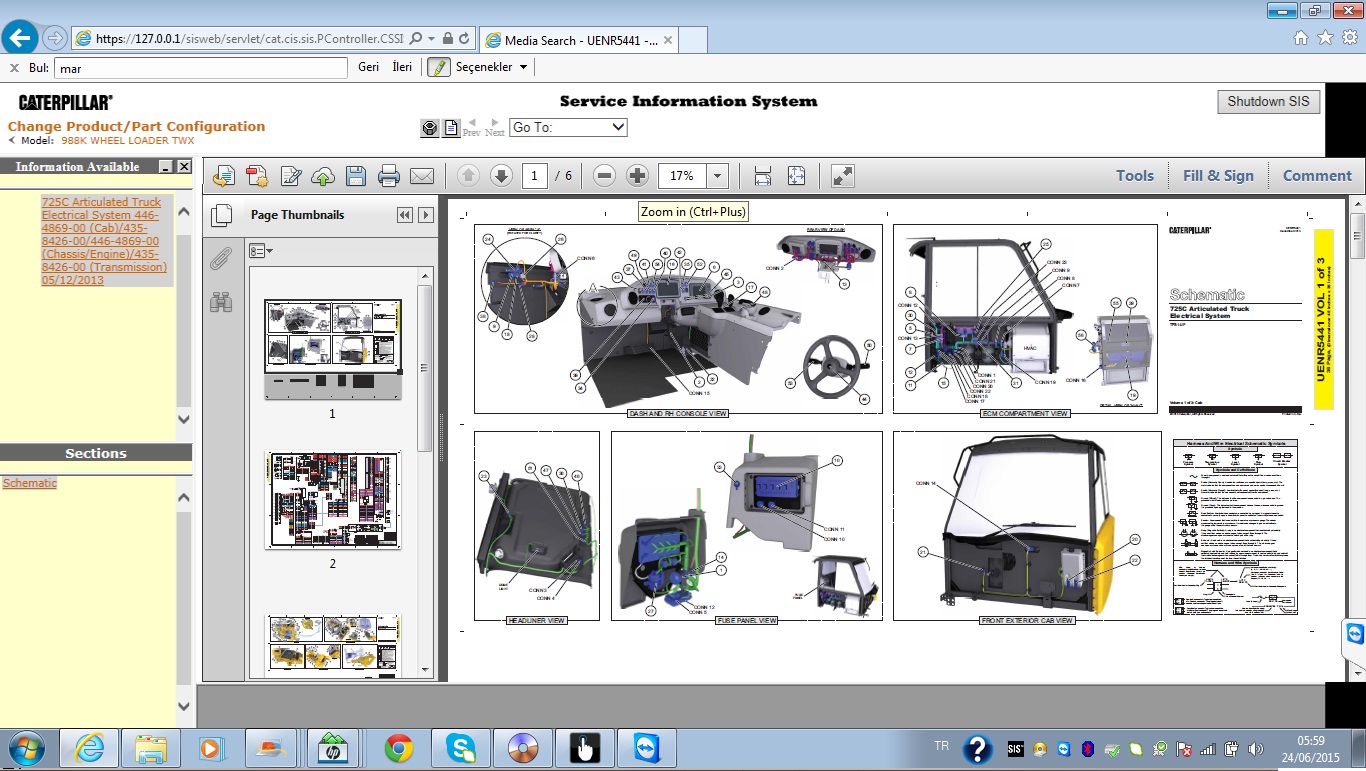Minimize the Information Available panel
This screenshot has width=1366, height=771.
[166, 167]
